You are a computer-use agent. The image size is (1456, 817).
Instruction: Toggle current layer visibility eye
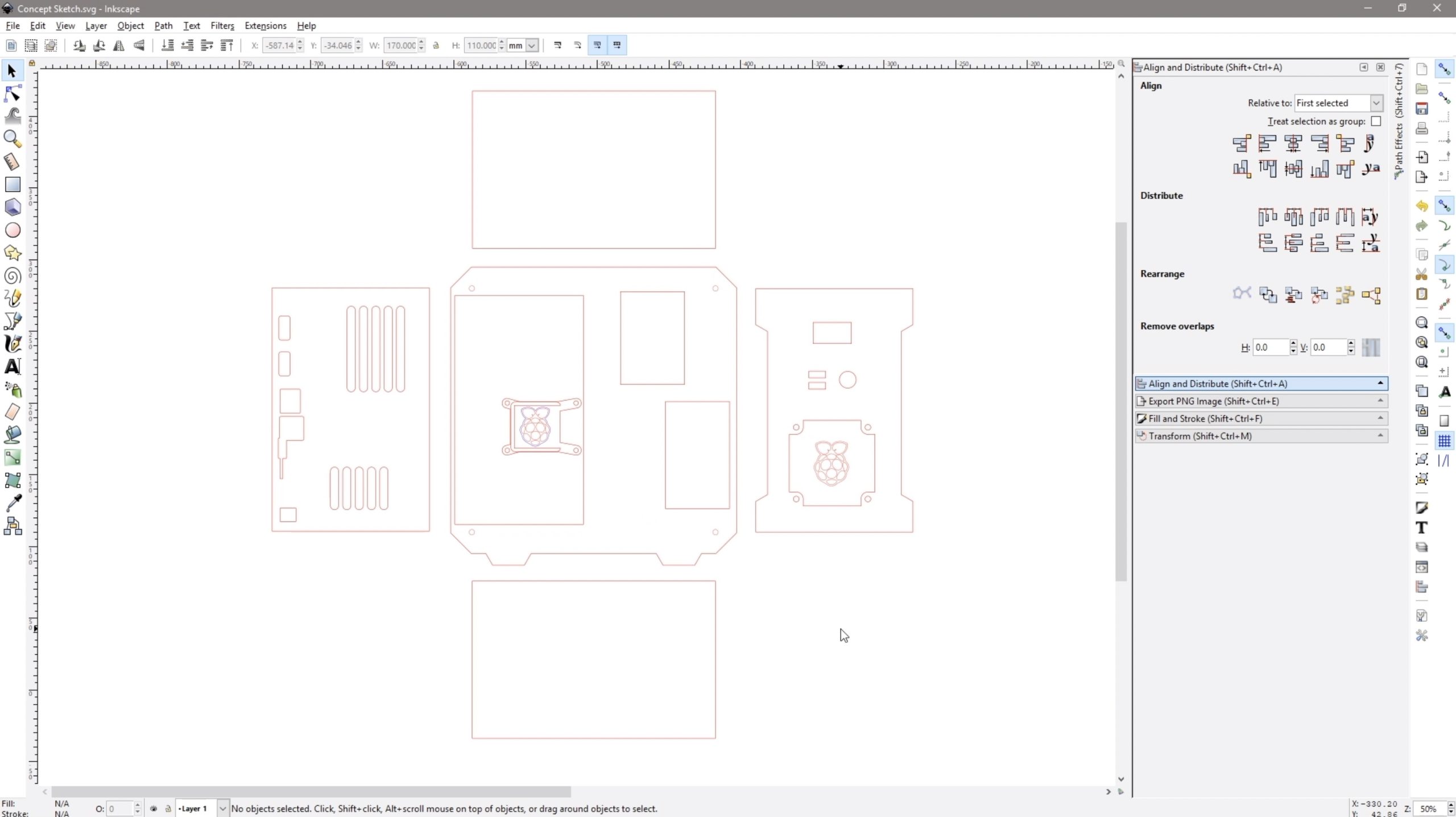152,808
